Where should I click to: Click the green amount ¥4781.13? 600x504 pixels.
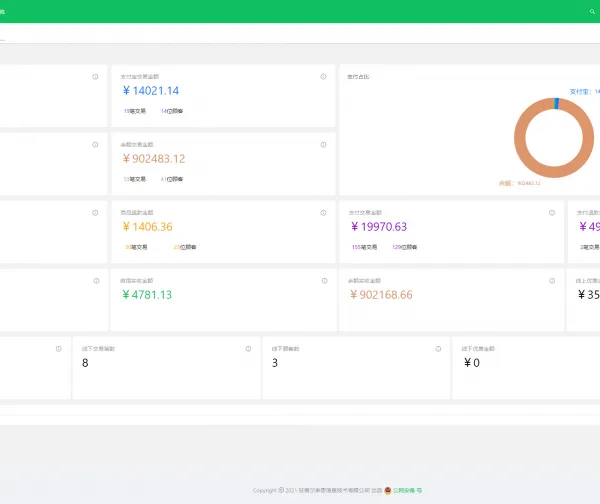(147, 295)
